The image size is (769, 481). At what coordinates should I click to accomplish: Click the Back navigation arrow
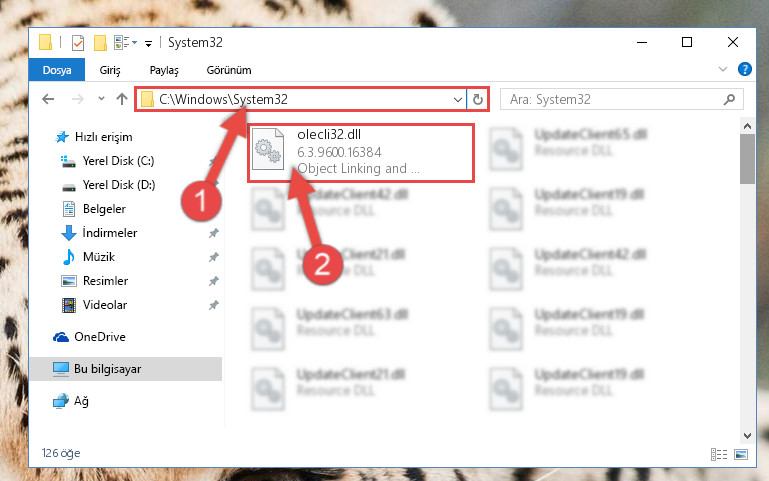coord(48,100)
